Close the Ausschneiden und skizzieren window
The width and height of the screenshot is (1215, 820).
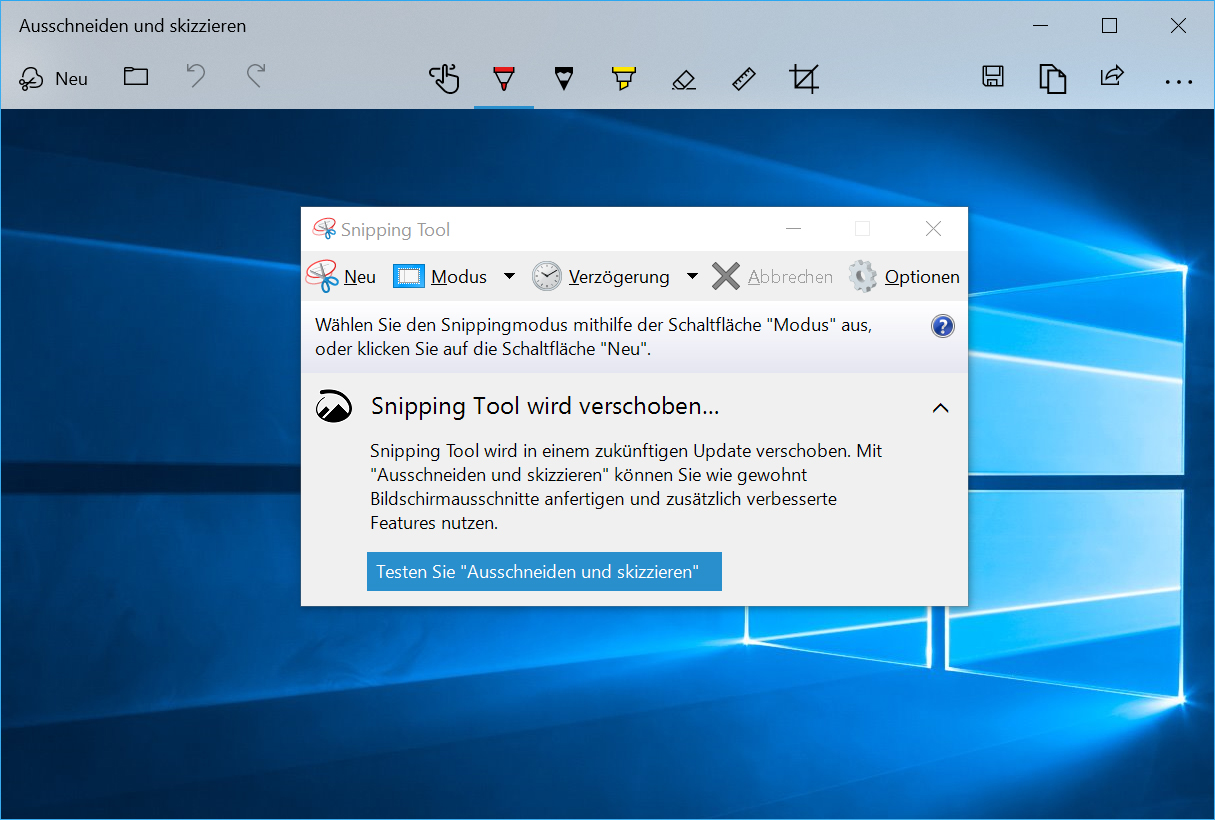tap(1178, 26)
